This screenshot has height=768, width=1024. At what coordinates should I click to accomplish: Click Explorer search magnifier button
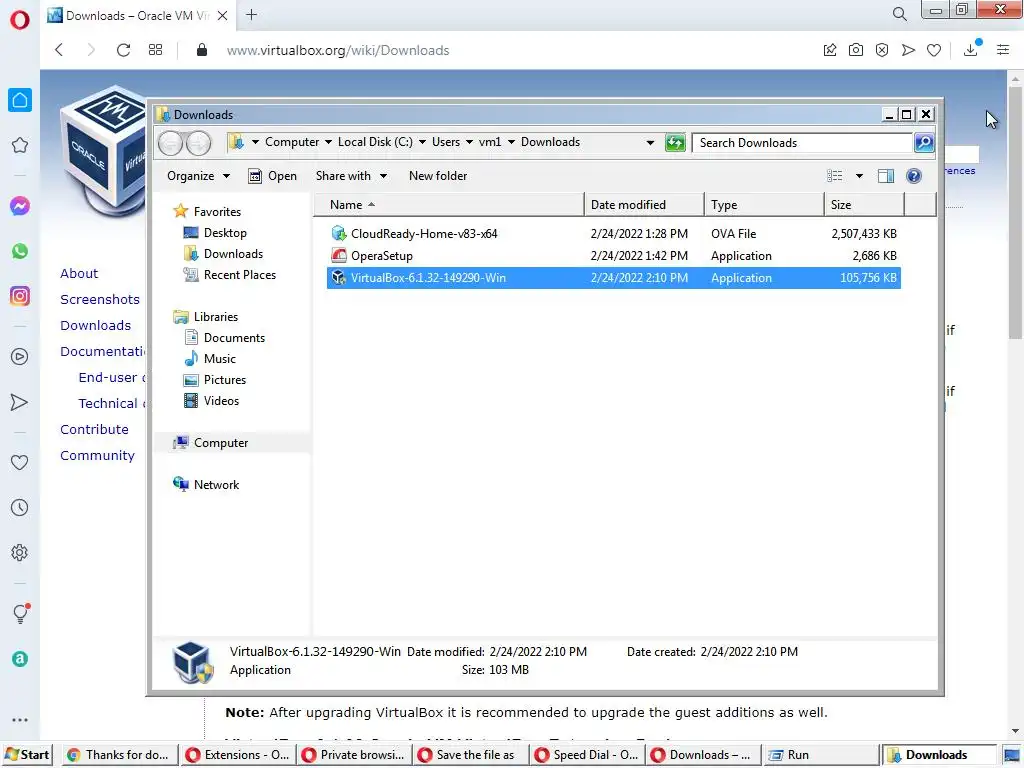(923, 142)
